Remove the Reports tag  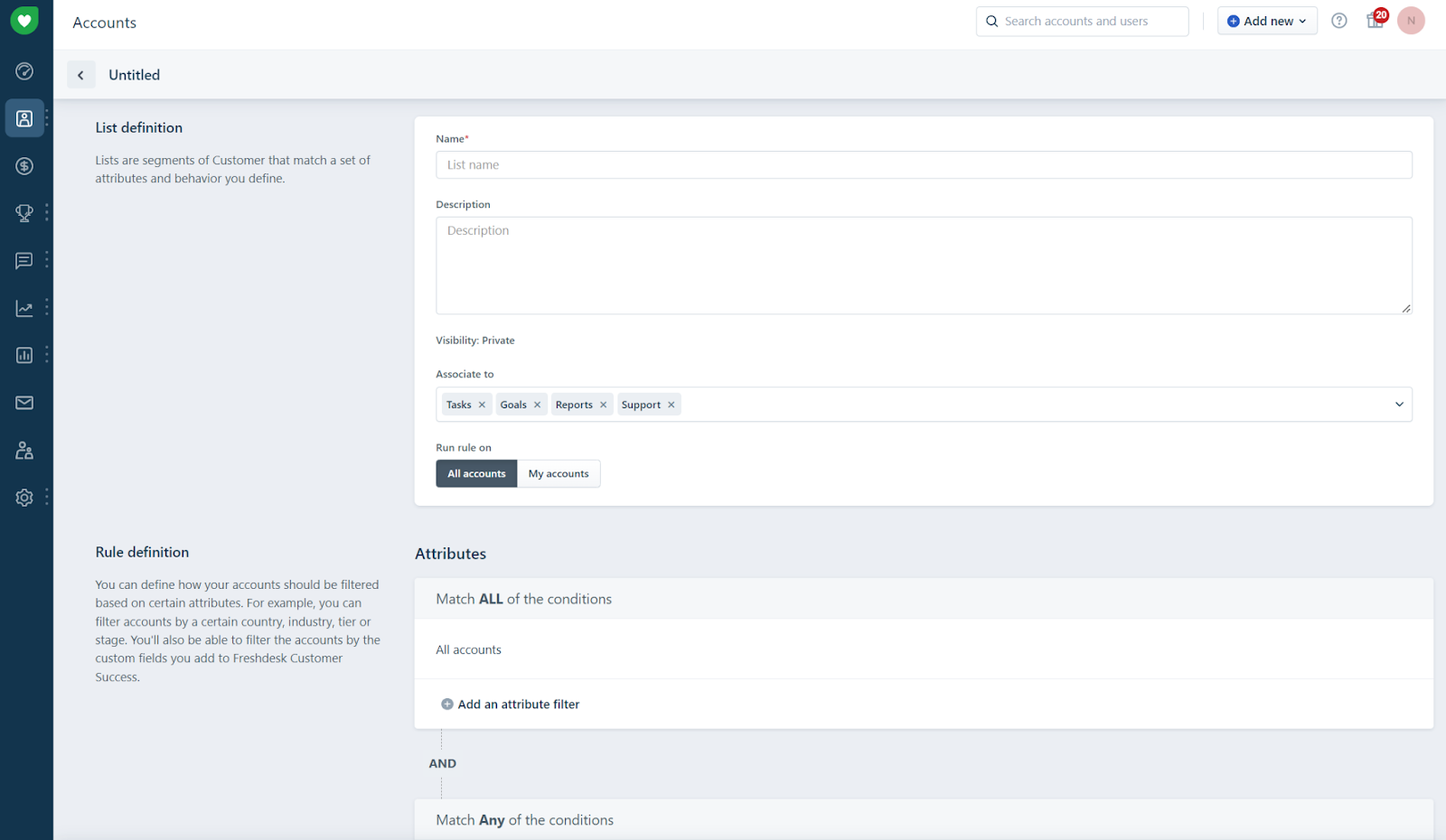tap(603, 405)
